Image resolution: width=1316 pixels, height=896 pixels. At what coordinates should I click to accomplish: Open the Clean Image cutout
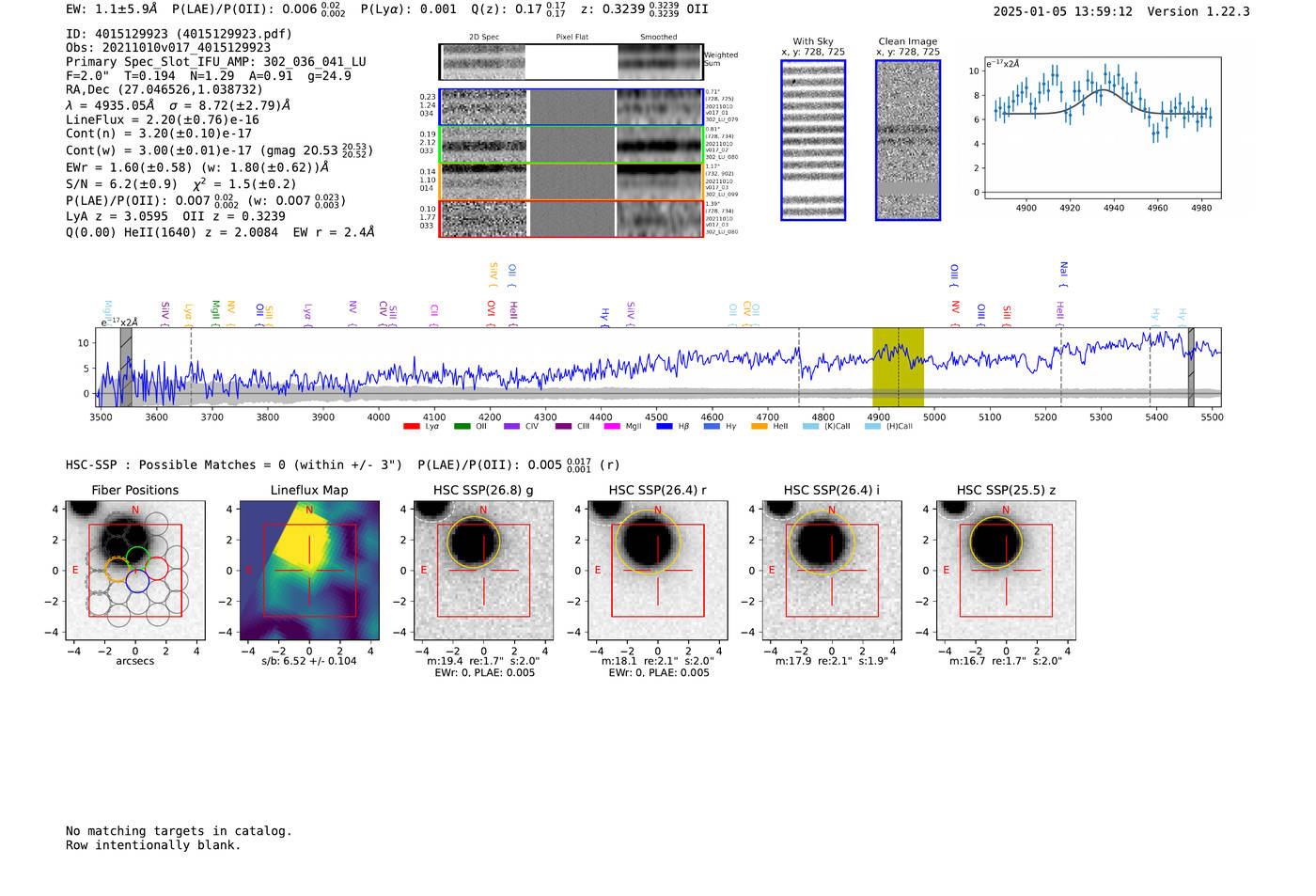point(908,140)
